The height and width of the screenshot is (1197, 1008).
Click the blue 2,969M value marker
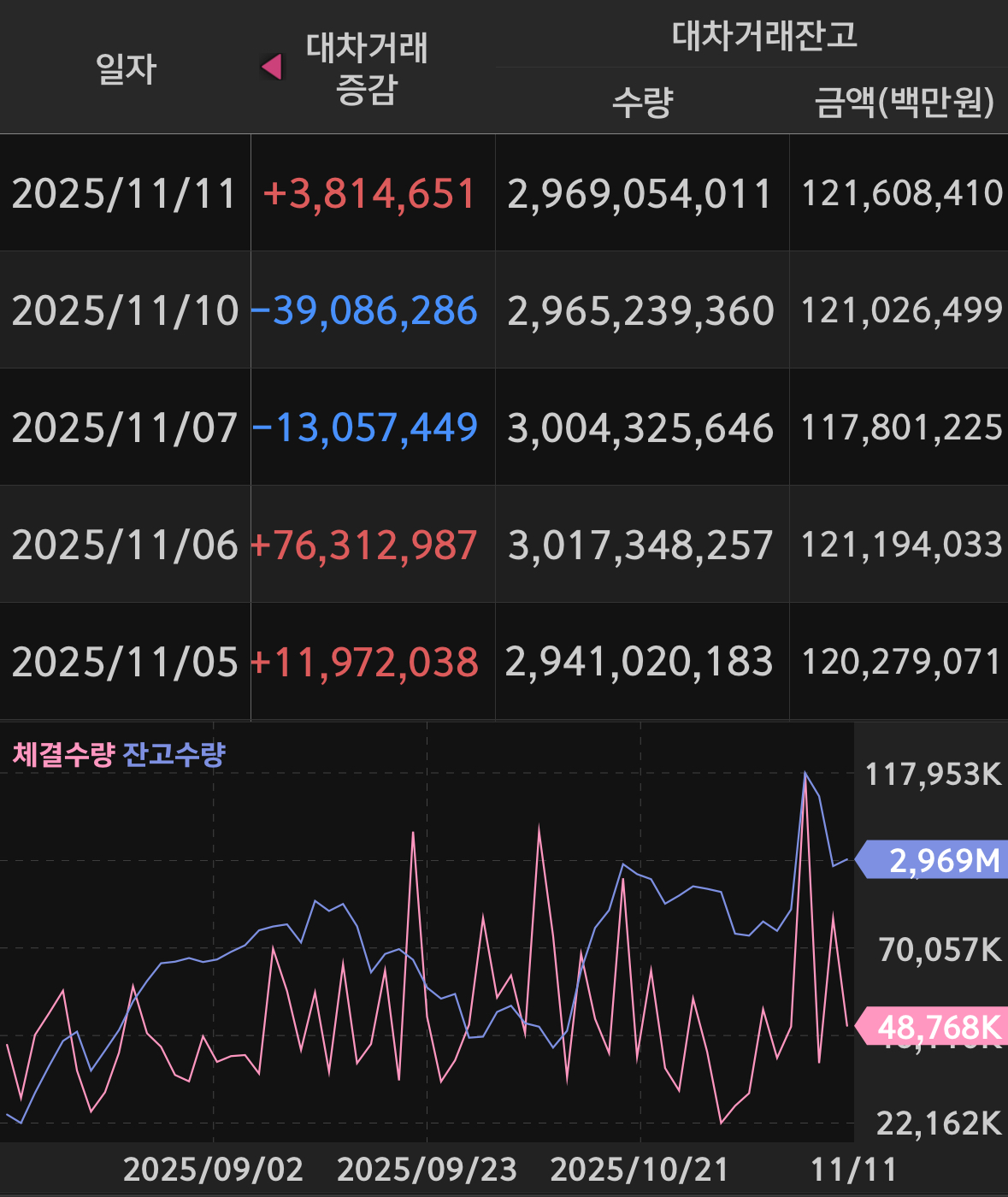pos(931,860)
